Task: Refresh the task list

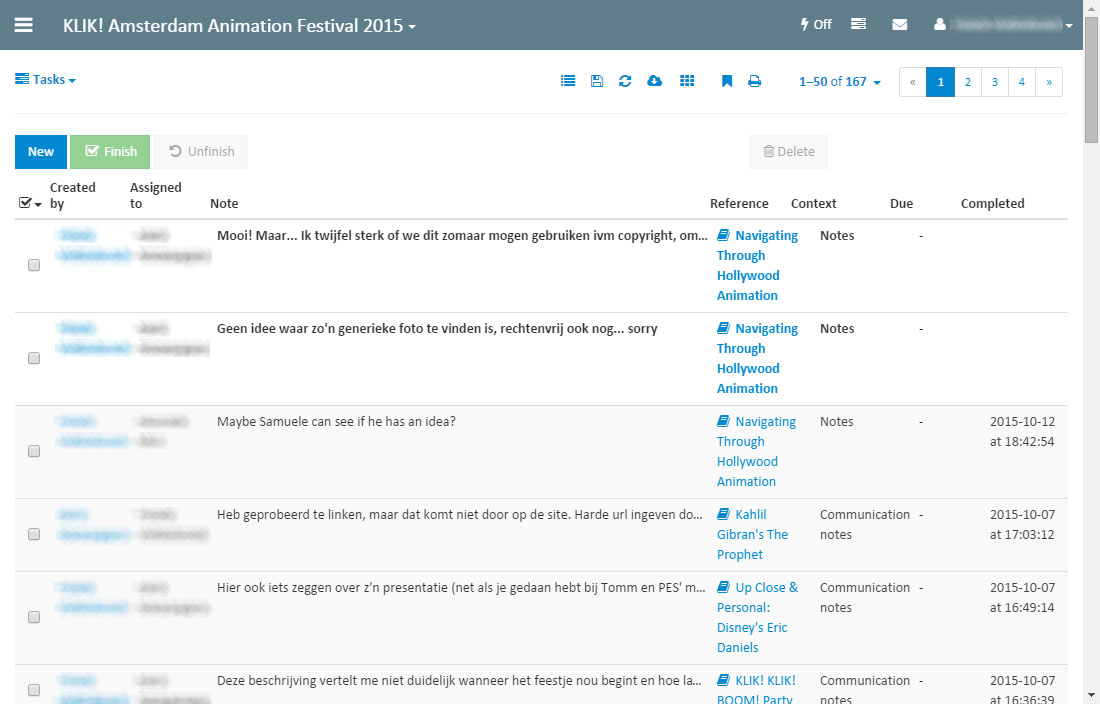Action: pos(625,81)
